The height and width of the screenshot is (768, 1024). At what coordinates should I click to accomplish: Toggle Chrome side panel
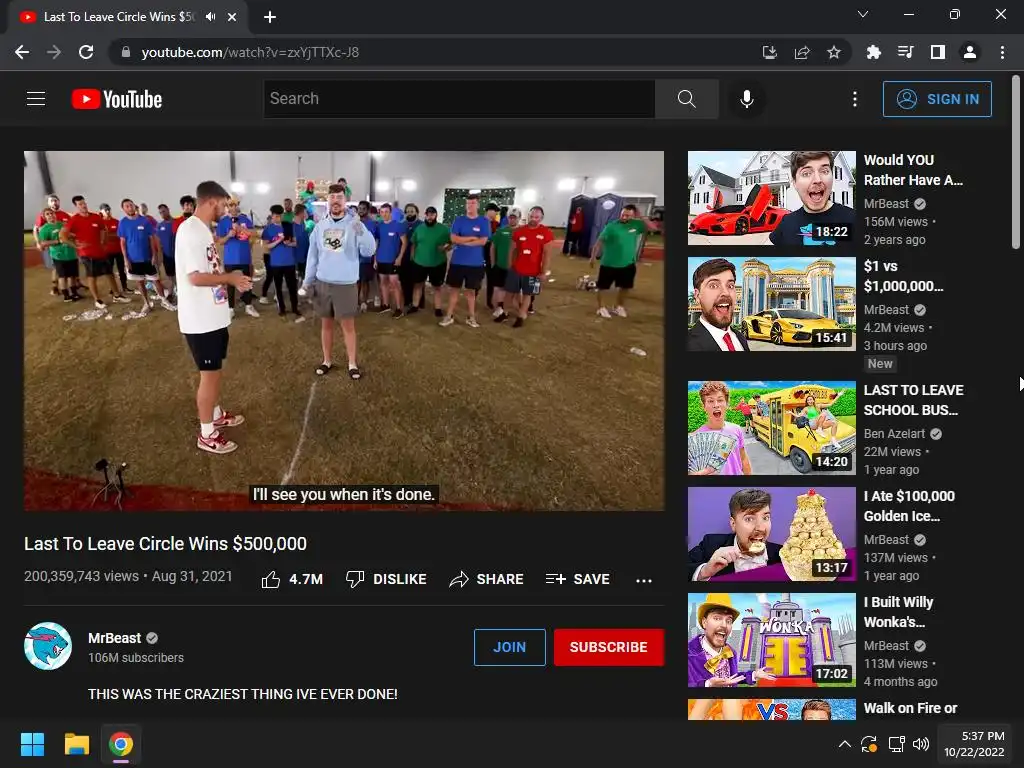[937, 52]
